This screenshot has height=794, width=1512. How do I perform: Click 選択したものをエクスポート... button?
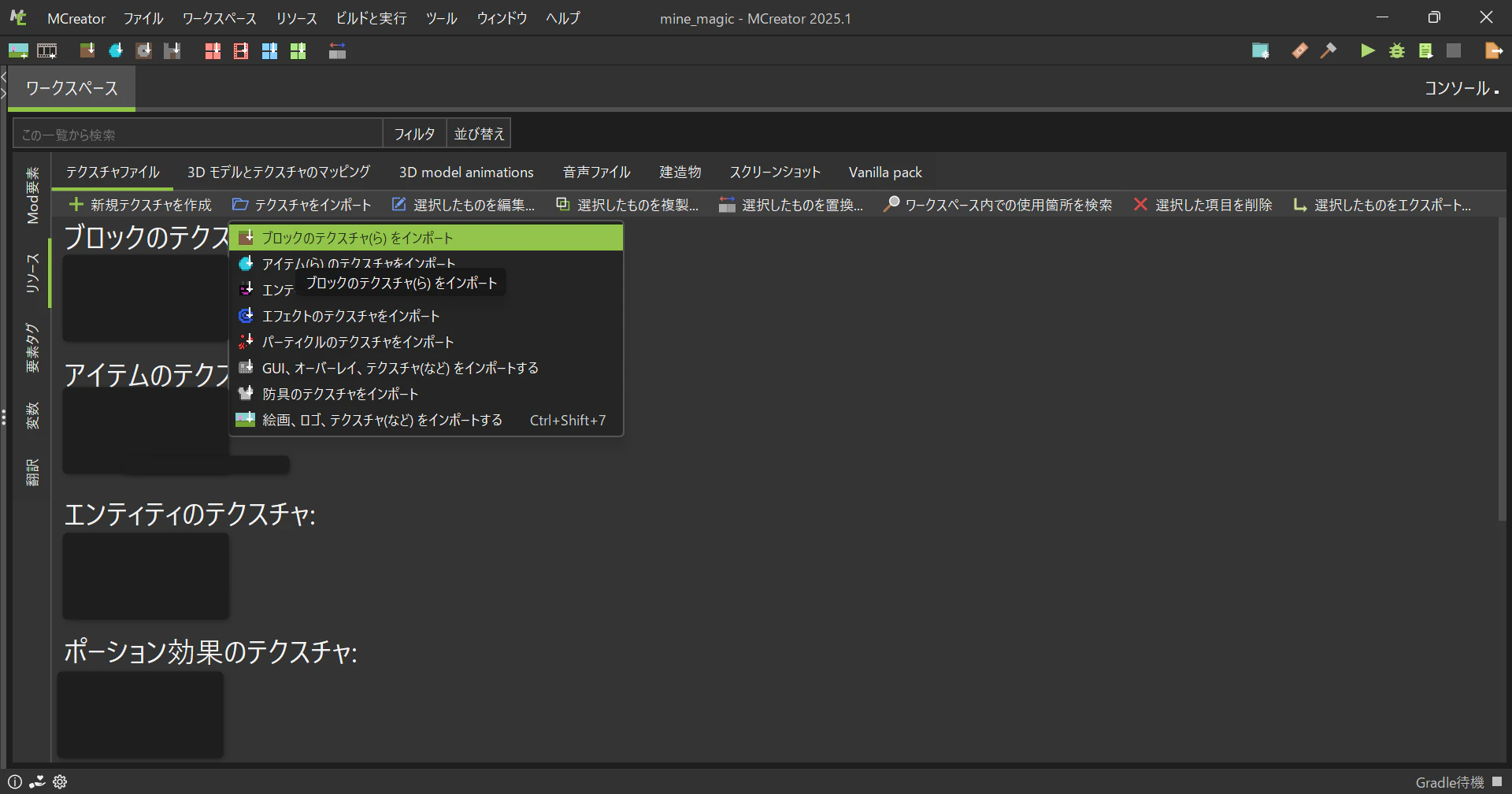click(x=1382, y=205)
